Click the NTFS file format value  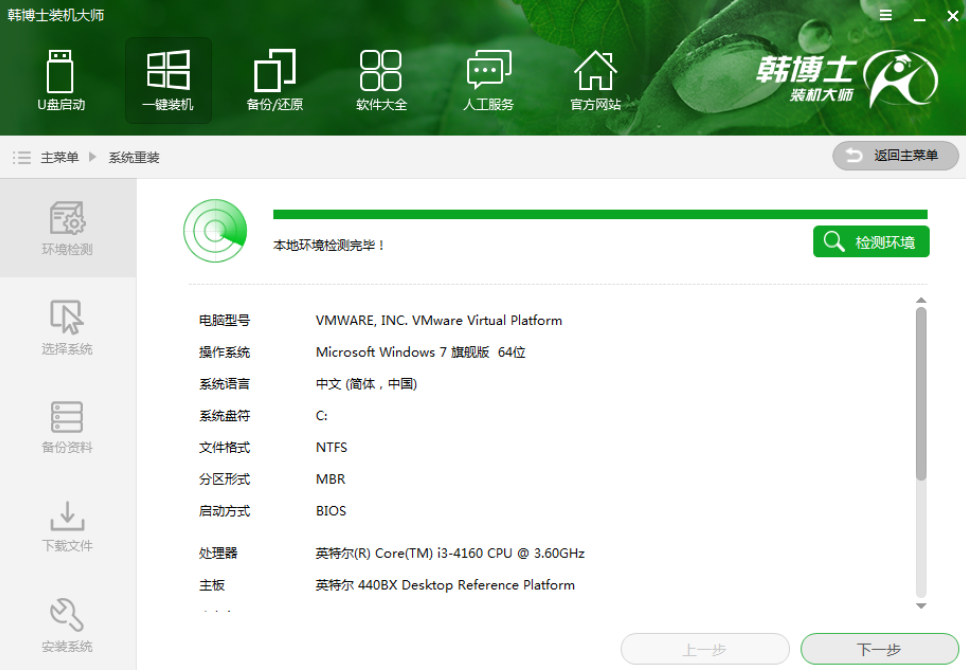click(x=331, y=448)
